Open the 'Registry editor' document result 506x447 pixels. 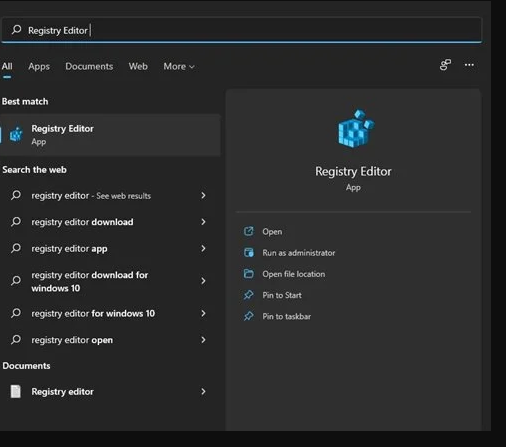coord(110,392)
